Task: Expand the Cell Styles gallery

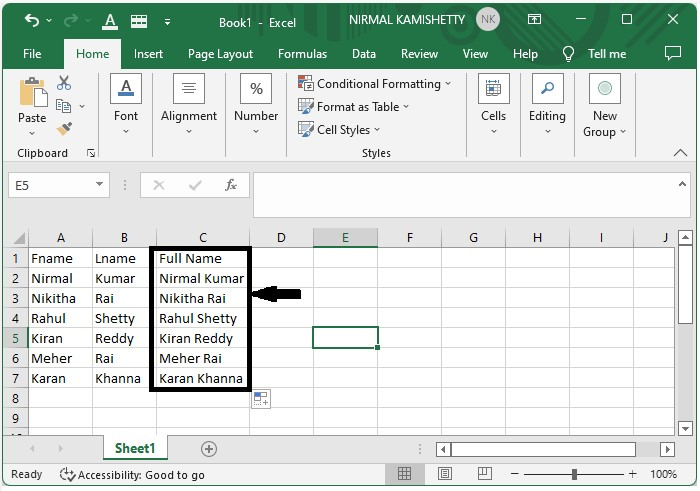Action: [x=340, y=129]
